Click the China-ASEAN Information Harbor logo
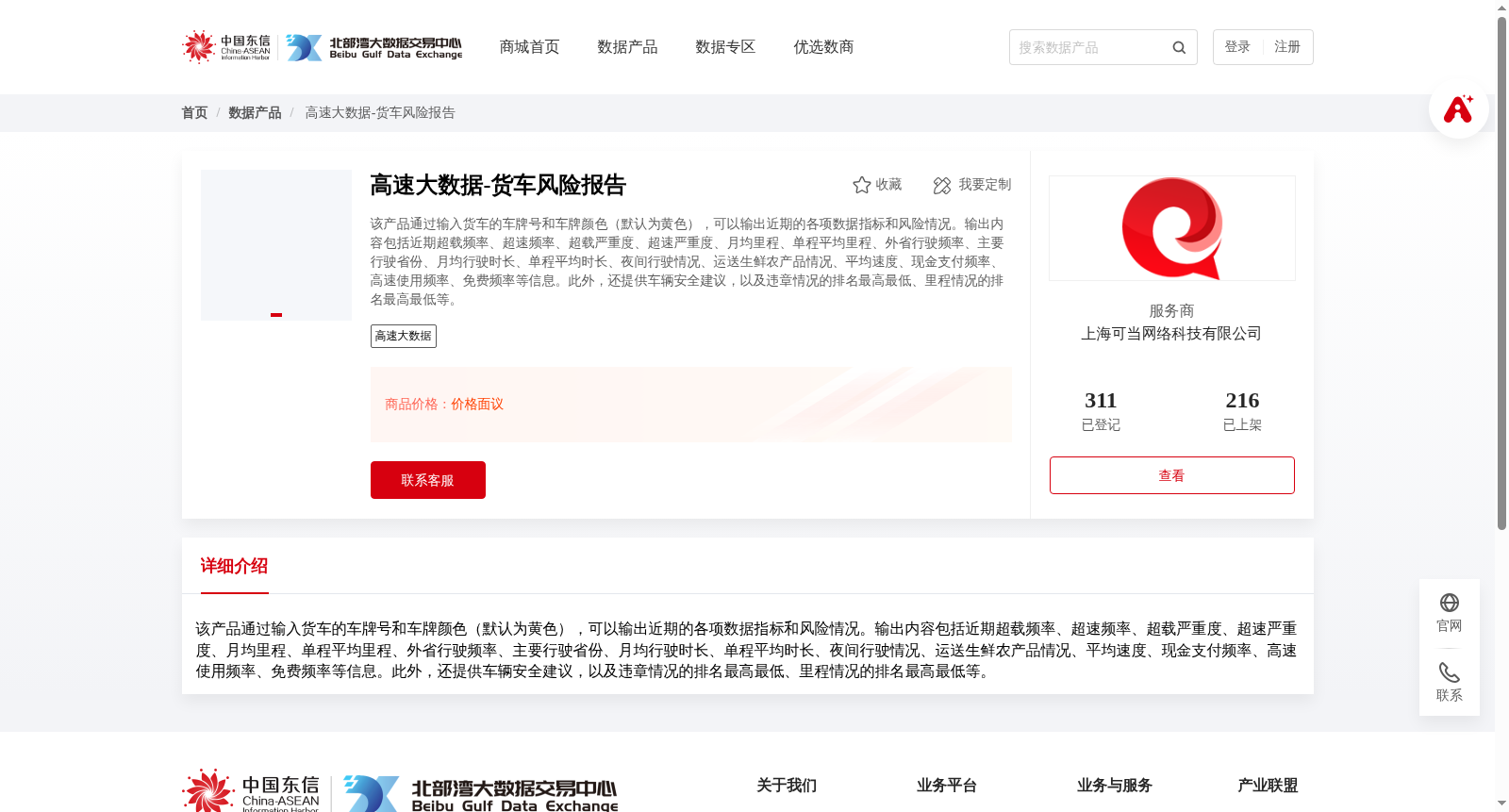This screenshot has height=812, width=1509. point(226,47)
